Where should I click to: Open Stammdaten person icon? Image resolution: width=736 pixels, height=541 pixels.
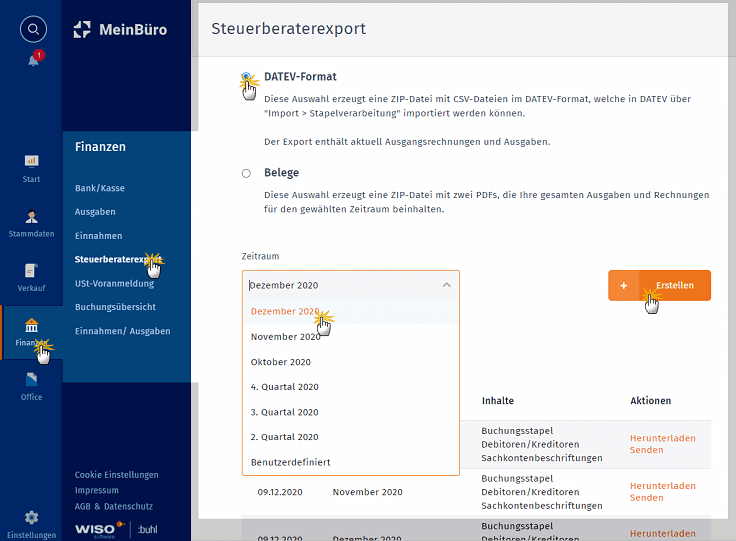pyautogui.click(x=31, y=216)
